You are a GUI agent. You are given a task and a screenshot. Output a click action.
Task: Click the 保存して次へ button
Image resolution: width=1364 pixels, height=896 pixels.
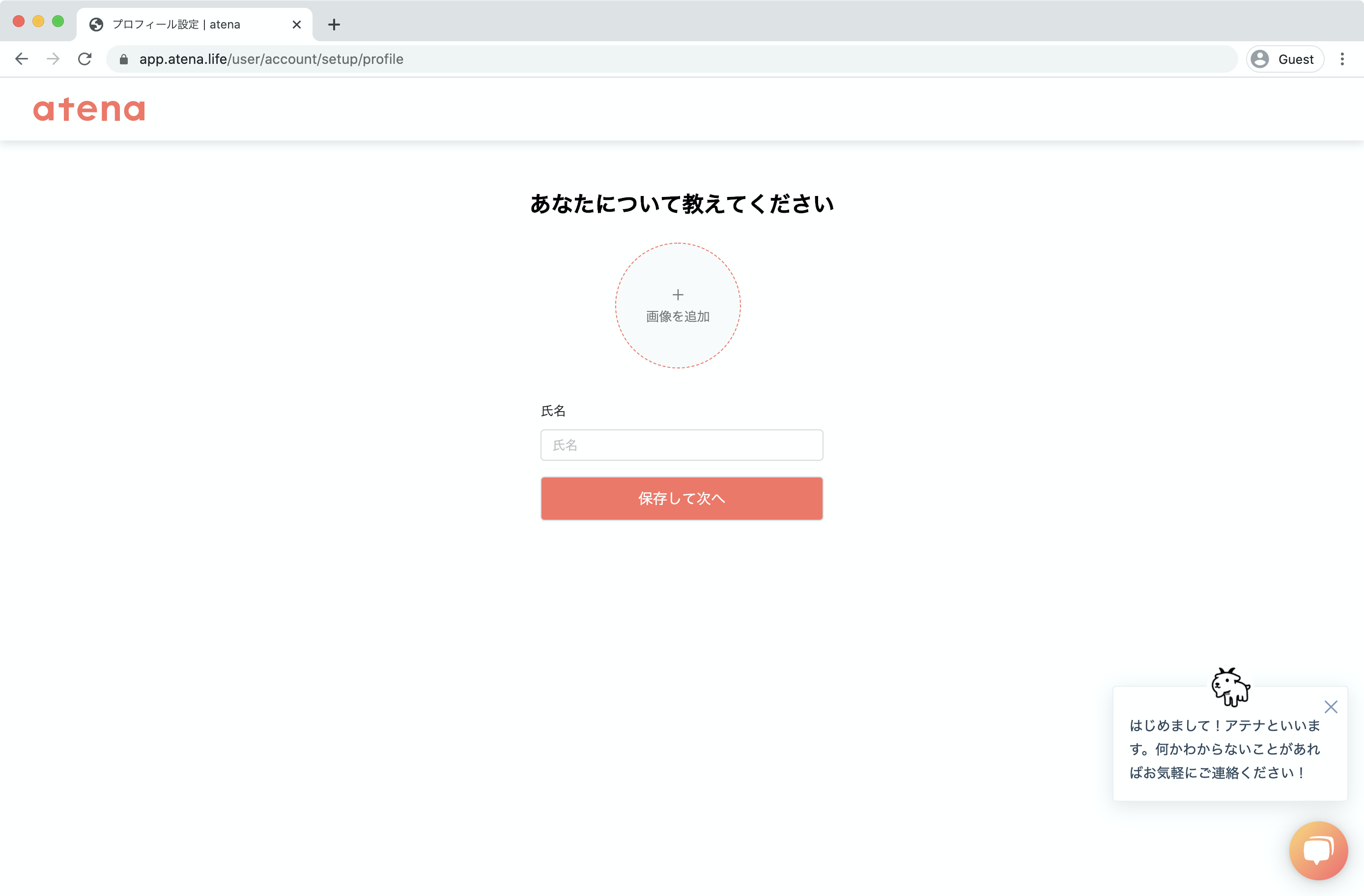tap(682, 499)
